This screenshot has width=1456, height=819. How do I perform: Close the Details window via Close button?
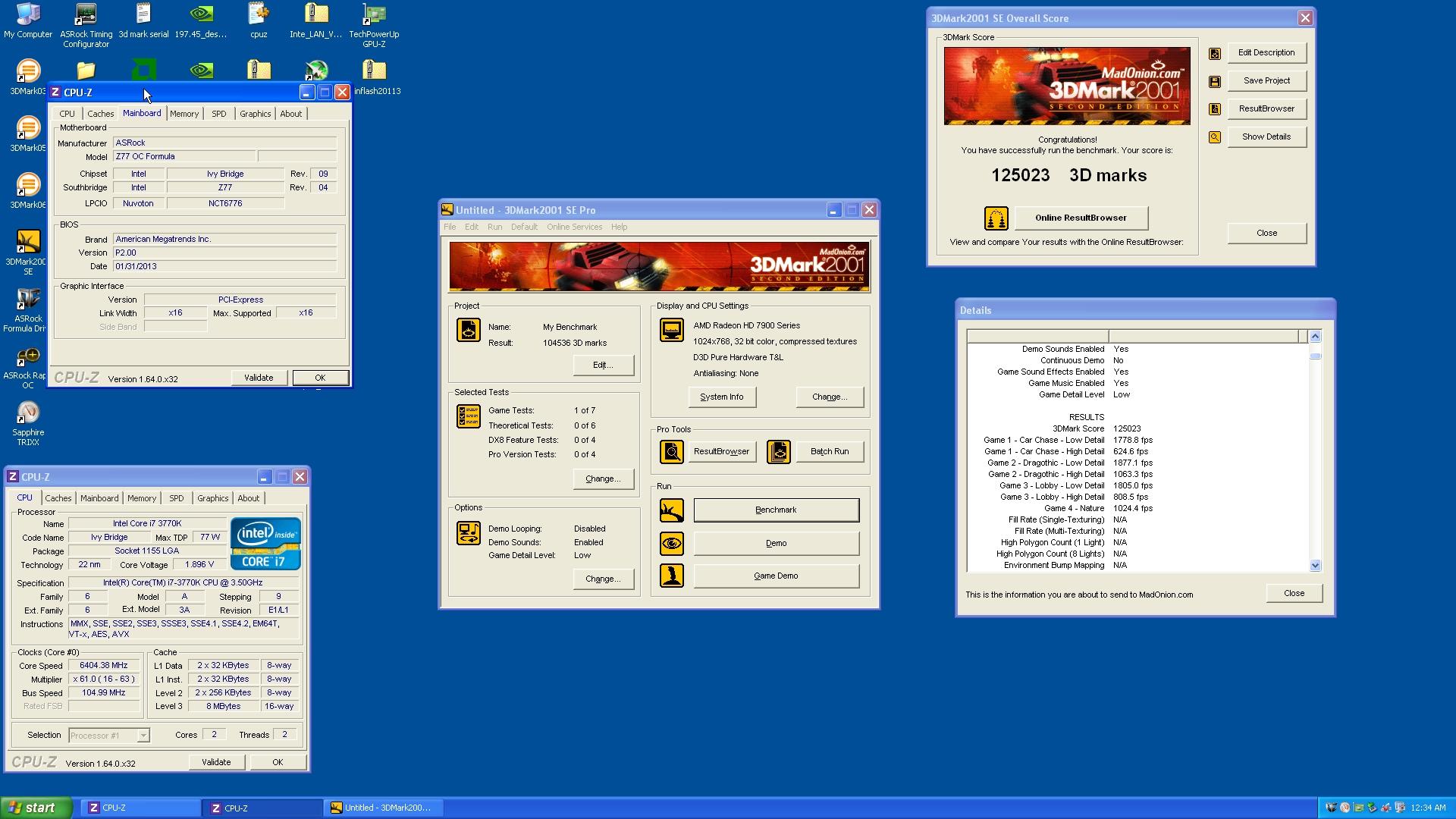tap(1294, 594)
